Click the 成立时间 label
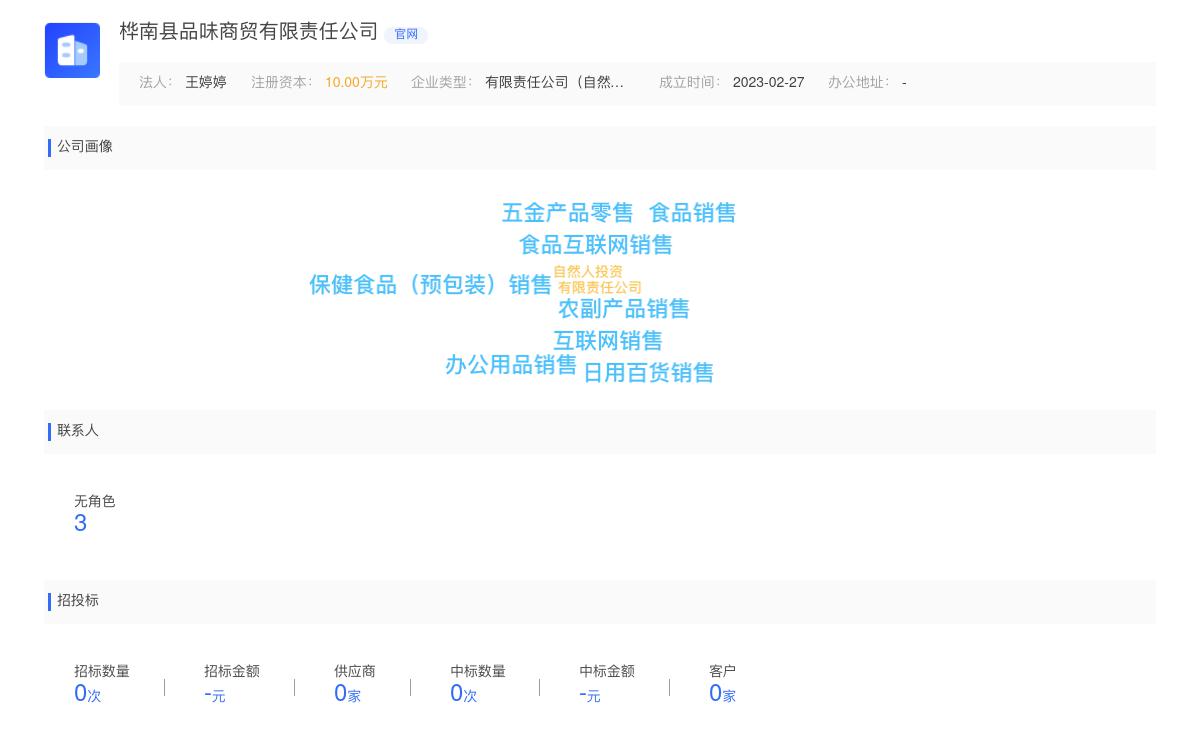Image resolution: width=1200 pixels, height=752 pixels. coord(689,83)
